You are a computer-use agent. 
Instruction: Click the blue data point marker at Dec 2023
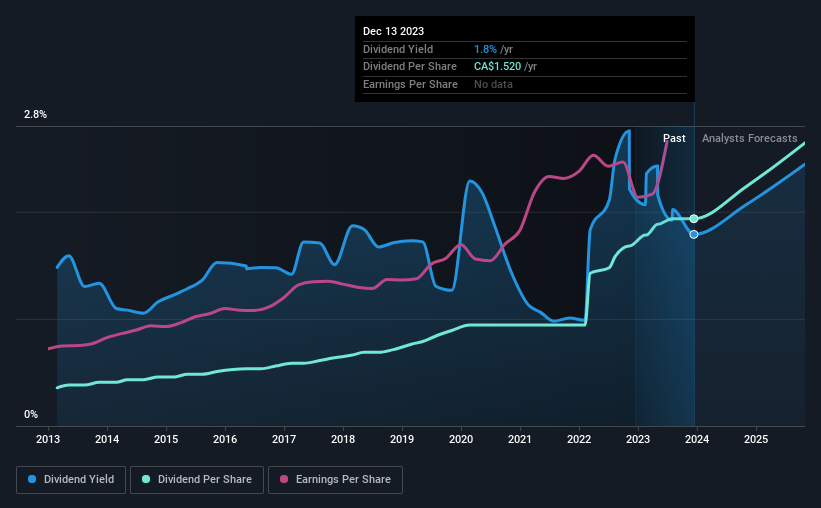694,235
